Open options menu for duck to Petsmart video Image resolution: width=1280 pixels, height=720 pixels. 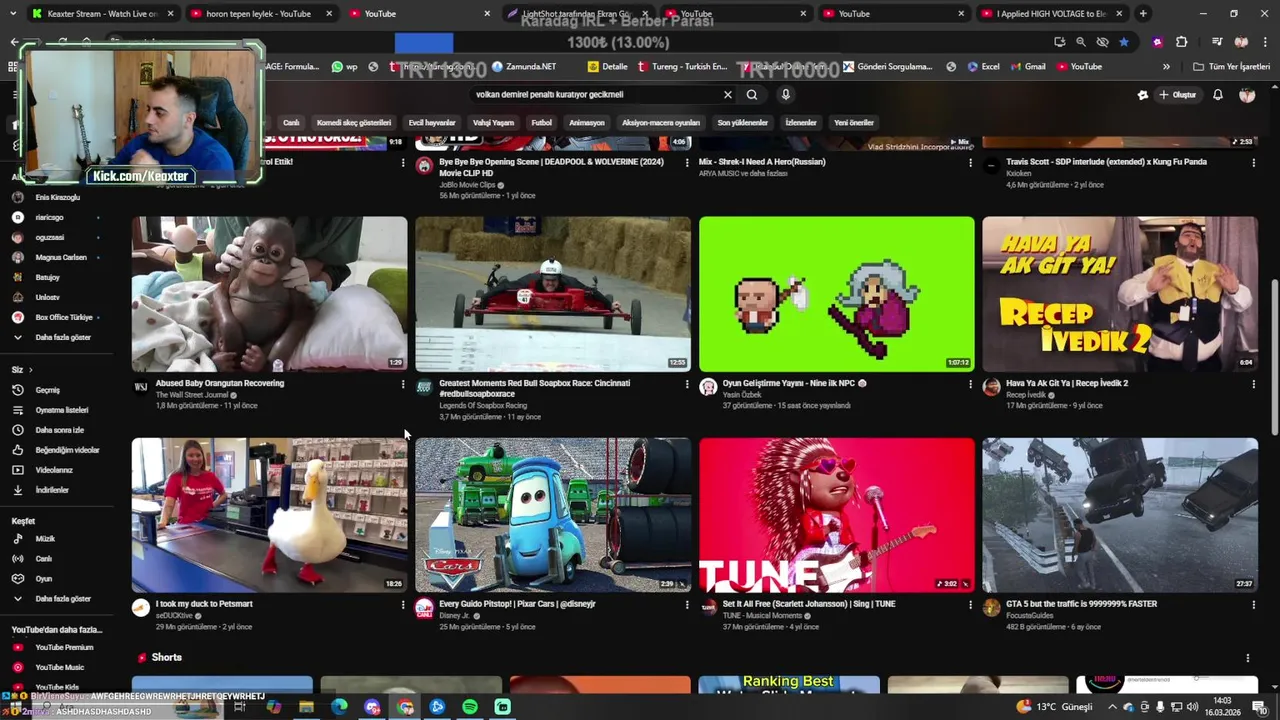(x=403, y=605)
